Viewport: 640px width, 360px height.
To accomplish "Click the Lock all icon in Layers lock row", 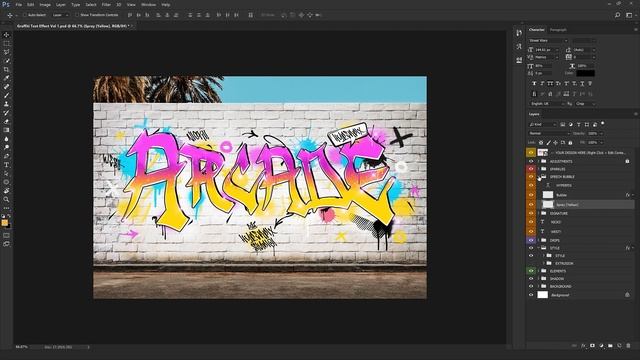I will click(x=570, y=142).
